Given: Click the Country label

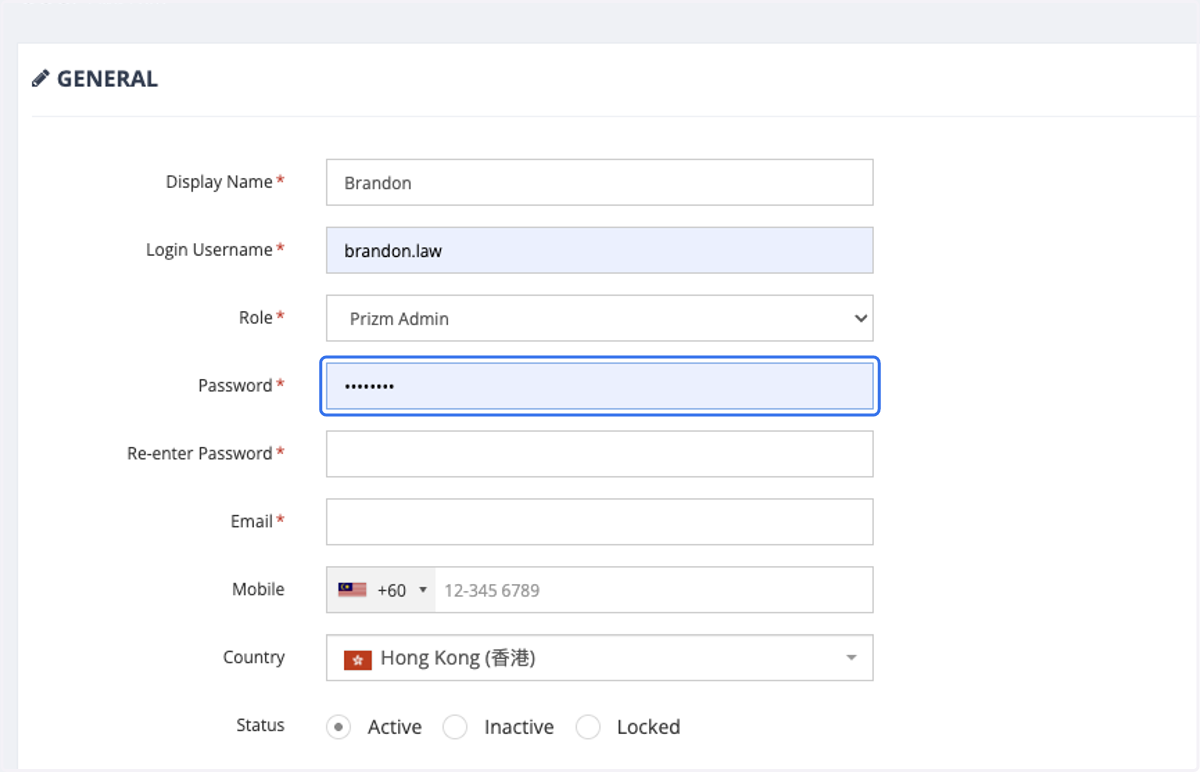Looking at the screenshot, I should 254,658.
